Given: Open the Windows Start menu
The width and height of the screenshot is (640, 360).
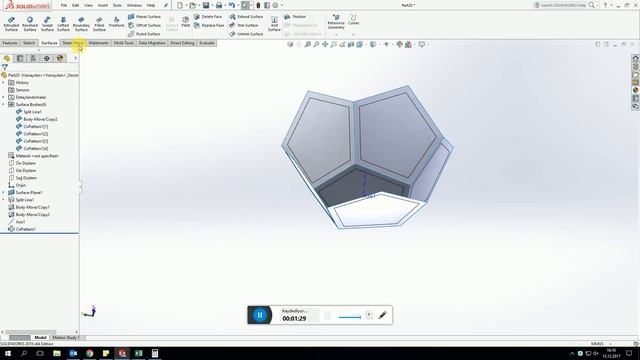Looking at the screenshot, I should tap(8, 353).
